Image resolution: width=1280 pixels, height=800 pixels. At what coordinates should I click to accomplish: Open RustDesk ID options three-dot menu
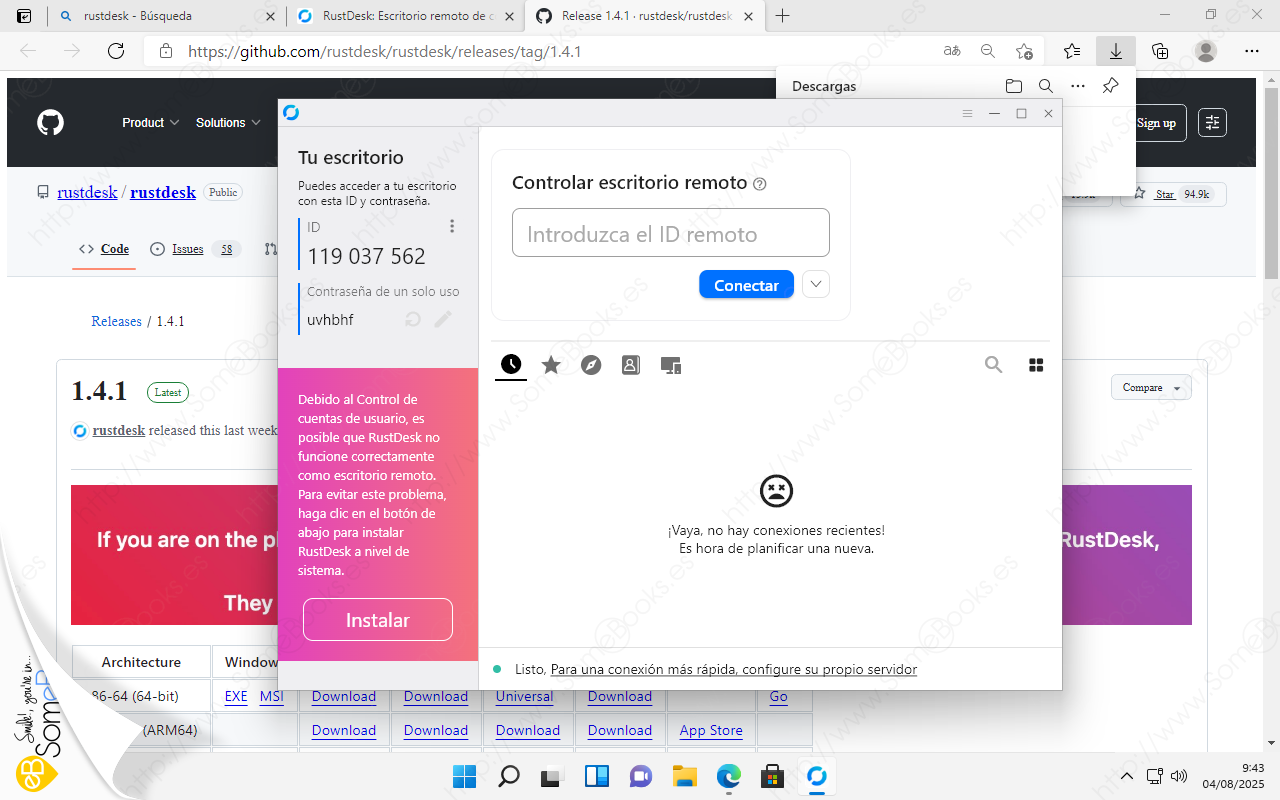tap(452, 227)
